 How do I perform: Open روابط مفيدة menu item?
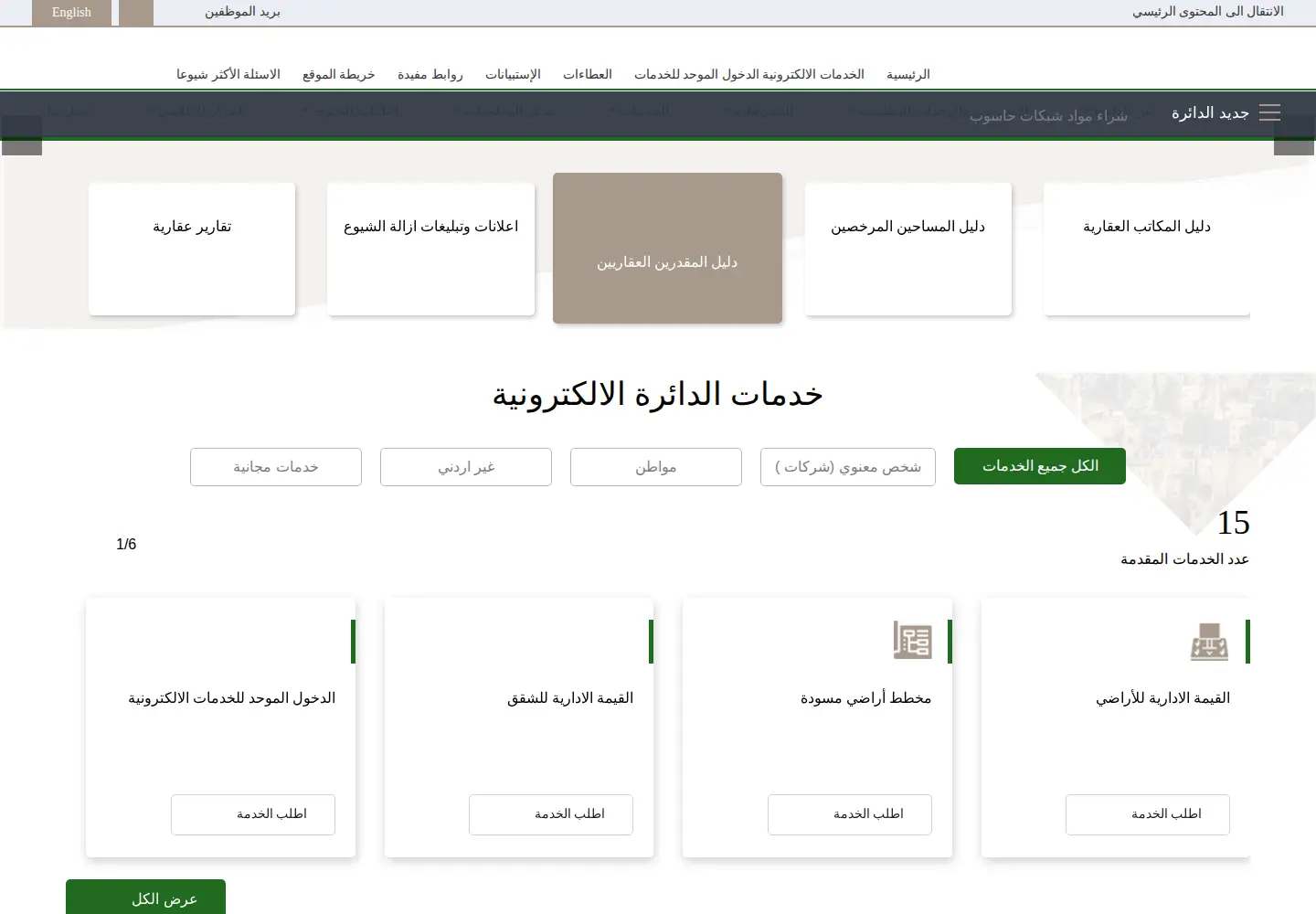click(430, 74)
